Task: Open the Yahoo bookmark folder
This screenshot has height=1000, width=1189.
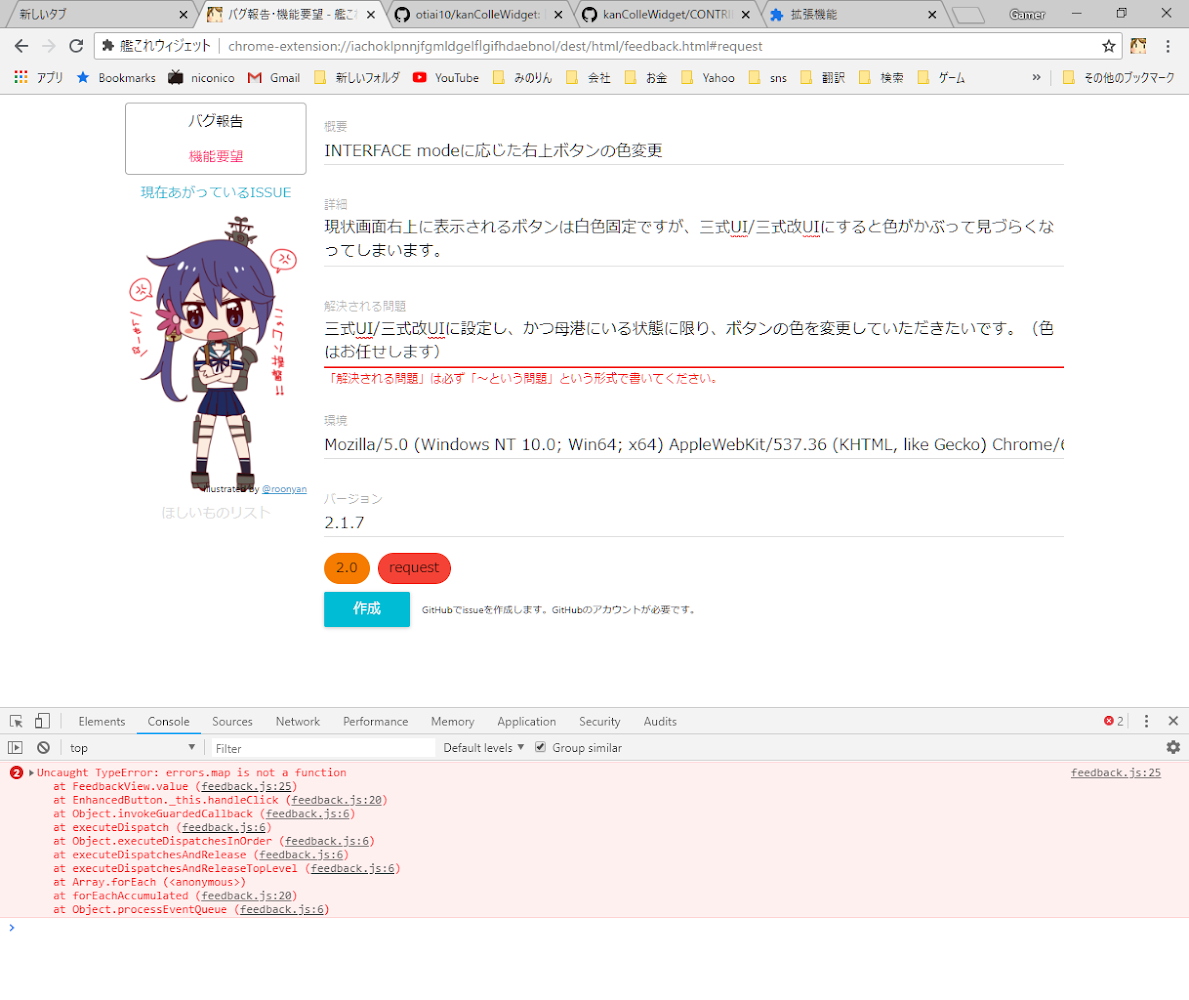Action: tap(707, 77)
